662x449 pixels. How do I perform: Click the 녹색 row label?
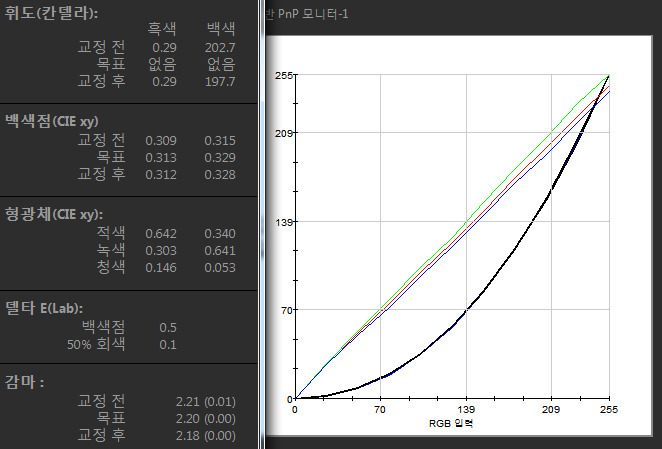111,250
